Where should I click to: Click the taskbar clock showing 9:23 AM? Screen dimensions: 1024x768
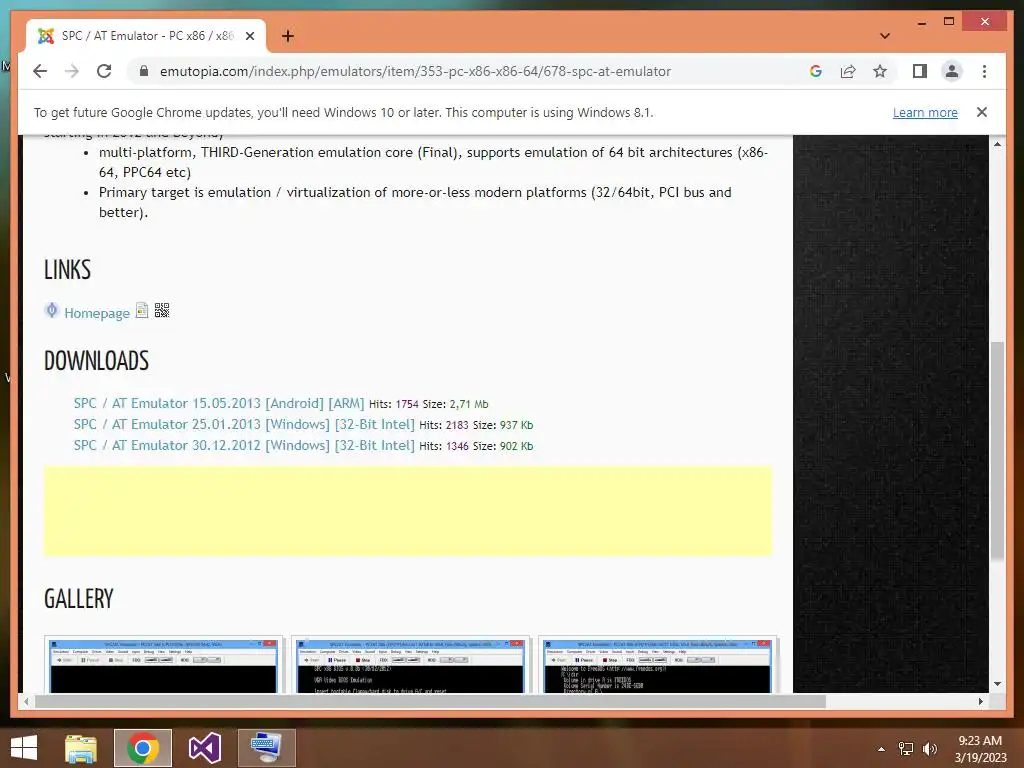click(x=980, y=749)
